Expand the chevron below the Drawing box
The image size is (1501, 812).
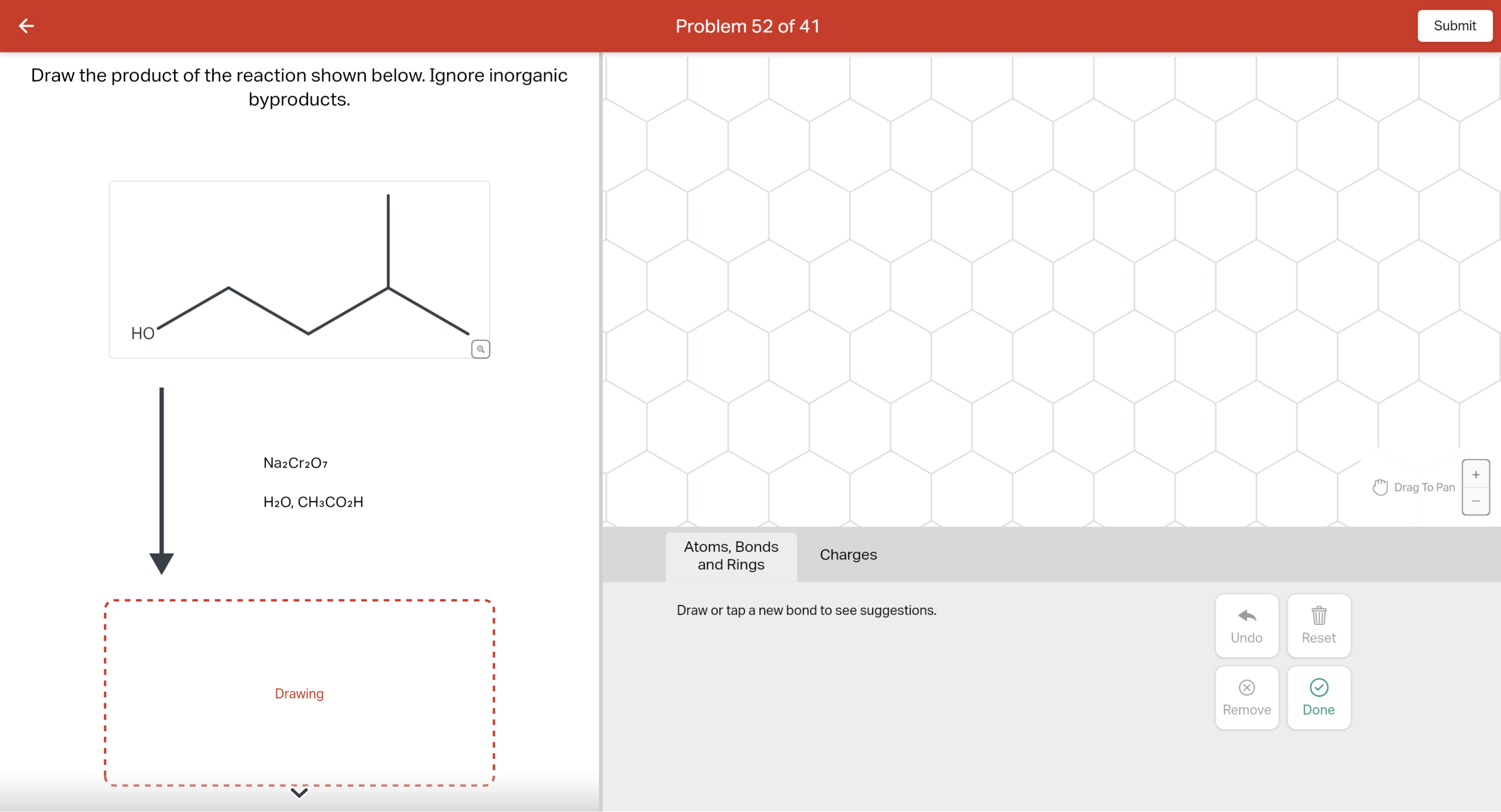tap(299, 793)
